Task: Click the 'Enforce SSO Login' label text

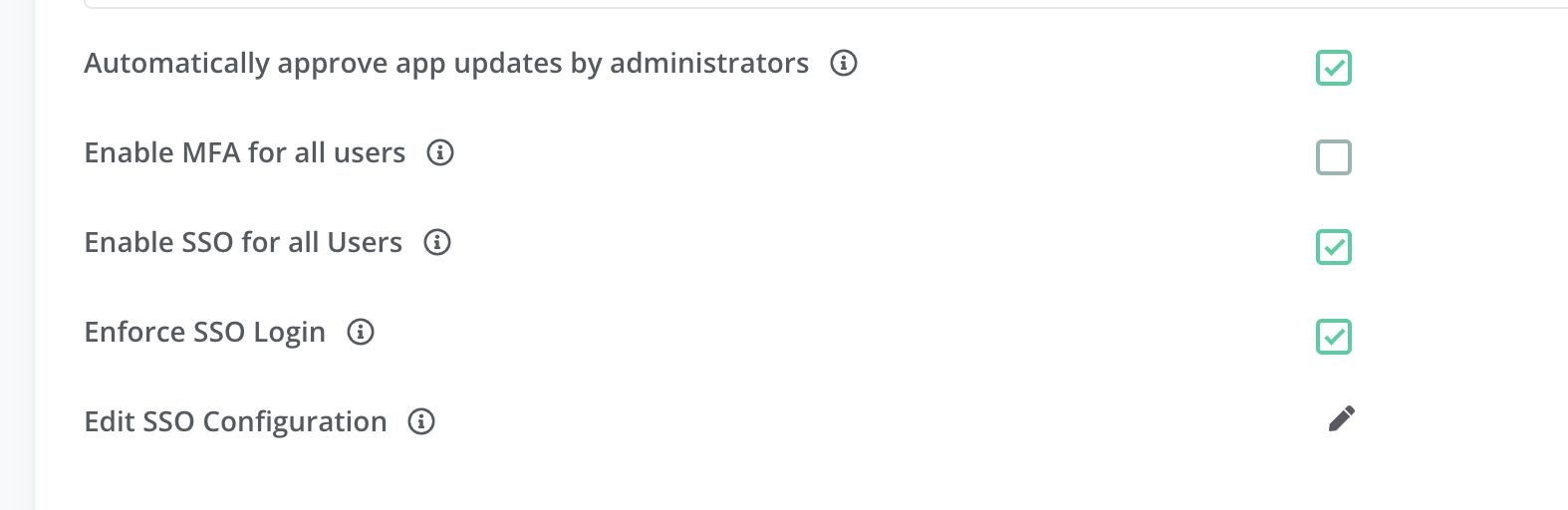Action: (x=204, y=333)
